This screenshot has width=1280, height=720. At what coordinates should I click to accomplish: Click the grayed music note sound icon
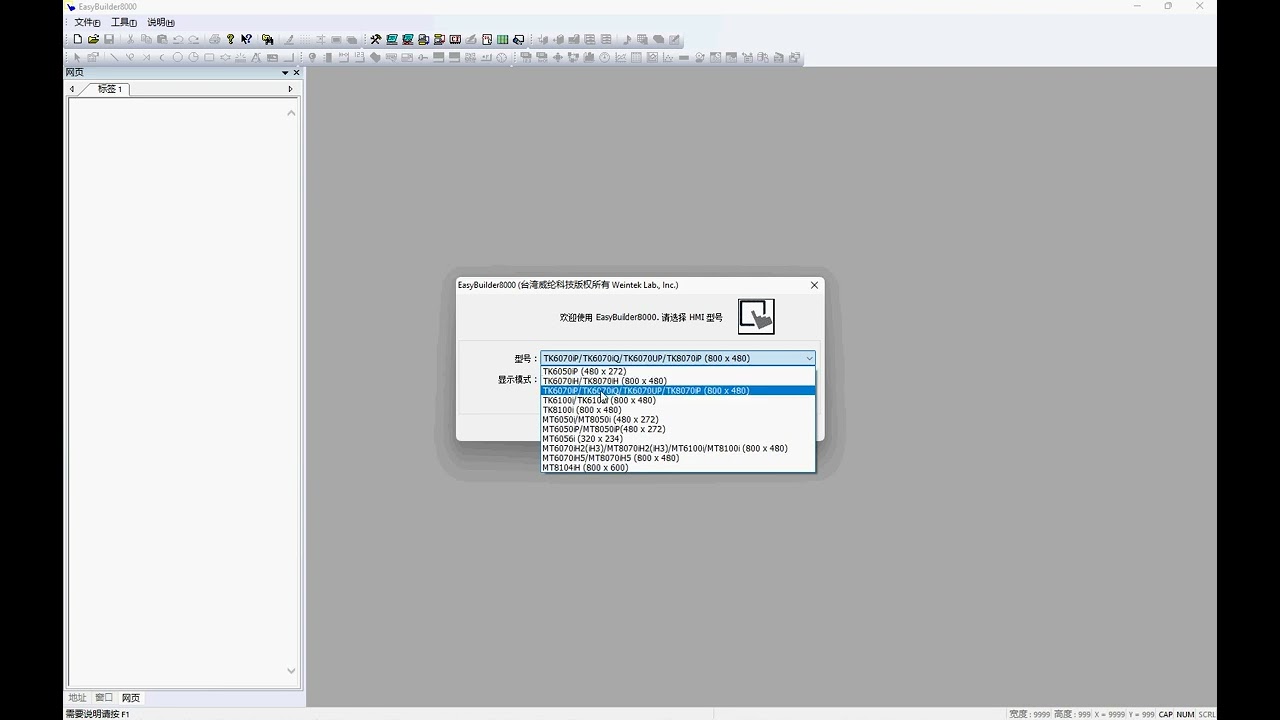pyautogui.click(x=627, y=39)
